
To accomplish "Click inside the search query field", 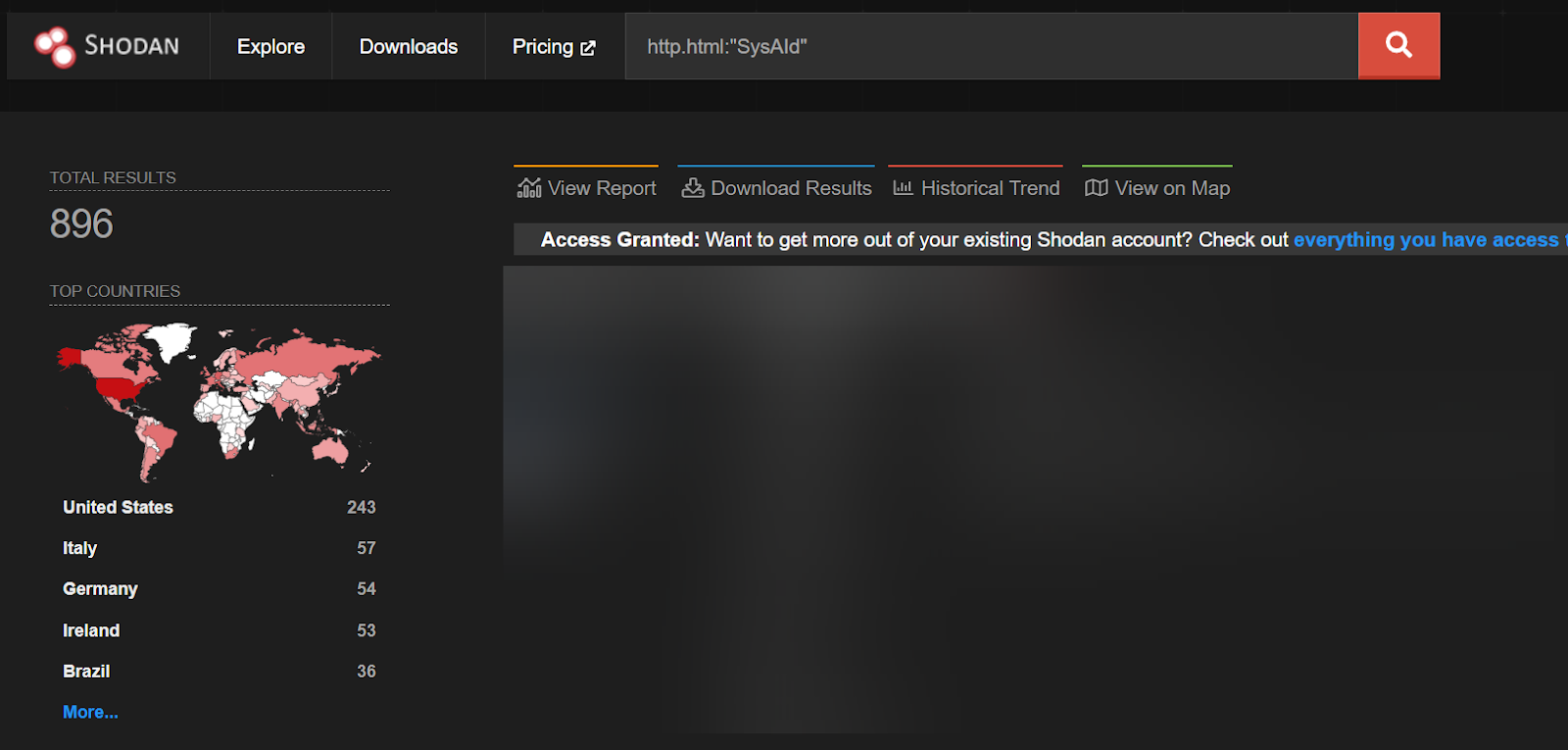I will [992, 46].
